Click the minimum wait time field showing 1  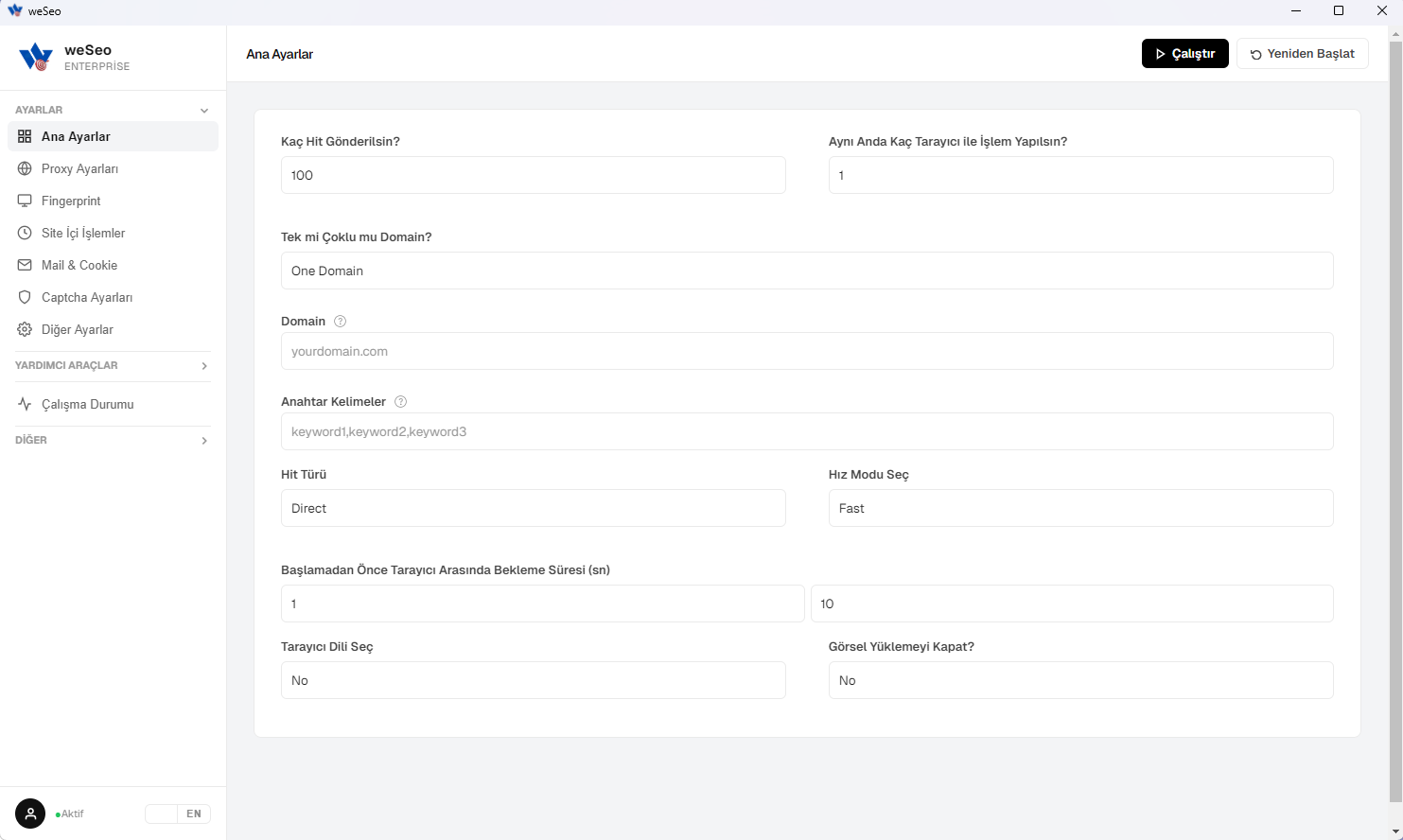[543, 604]
